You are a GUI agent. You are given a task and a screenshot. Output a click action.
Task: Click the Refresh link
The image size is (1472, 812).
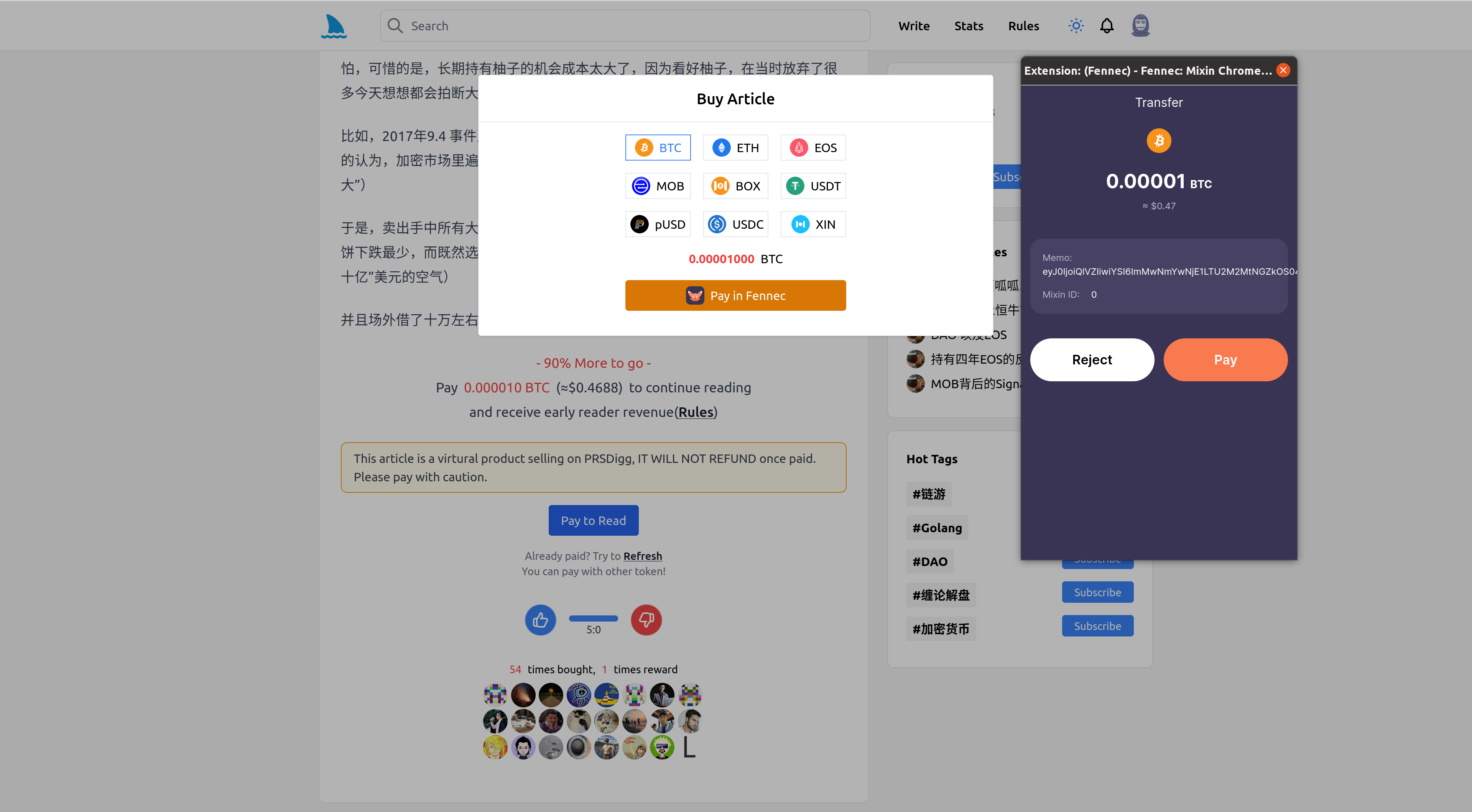(x=642, y=556)
